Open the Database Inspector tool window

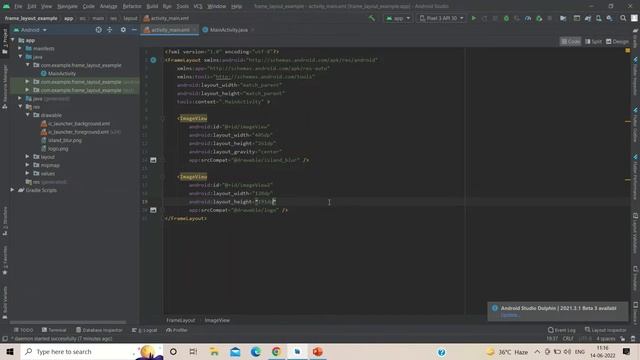(x=99, y=330)
